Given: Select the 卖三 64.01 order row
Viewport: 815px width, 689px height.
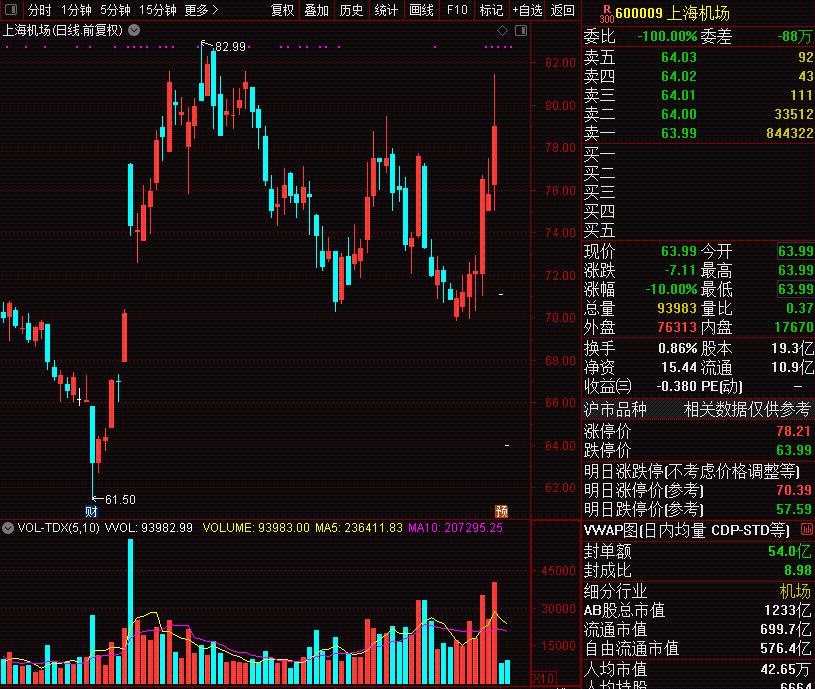Looking at the screenshot, I should coord(698,95).
